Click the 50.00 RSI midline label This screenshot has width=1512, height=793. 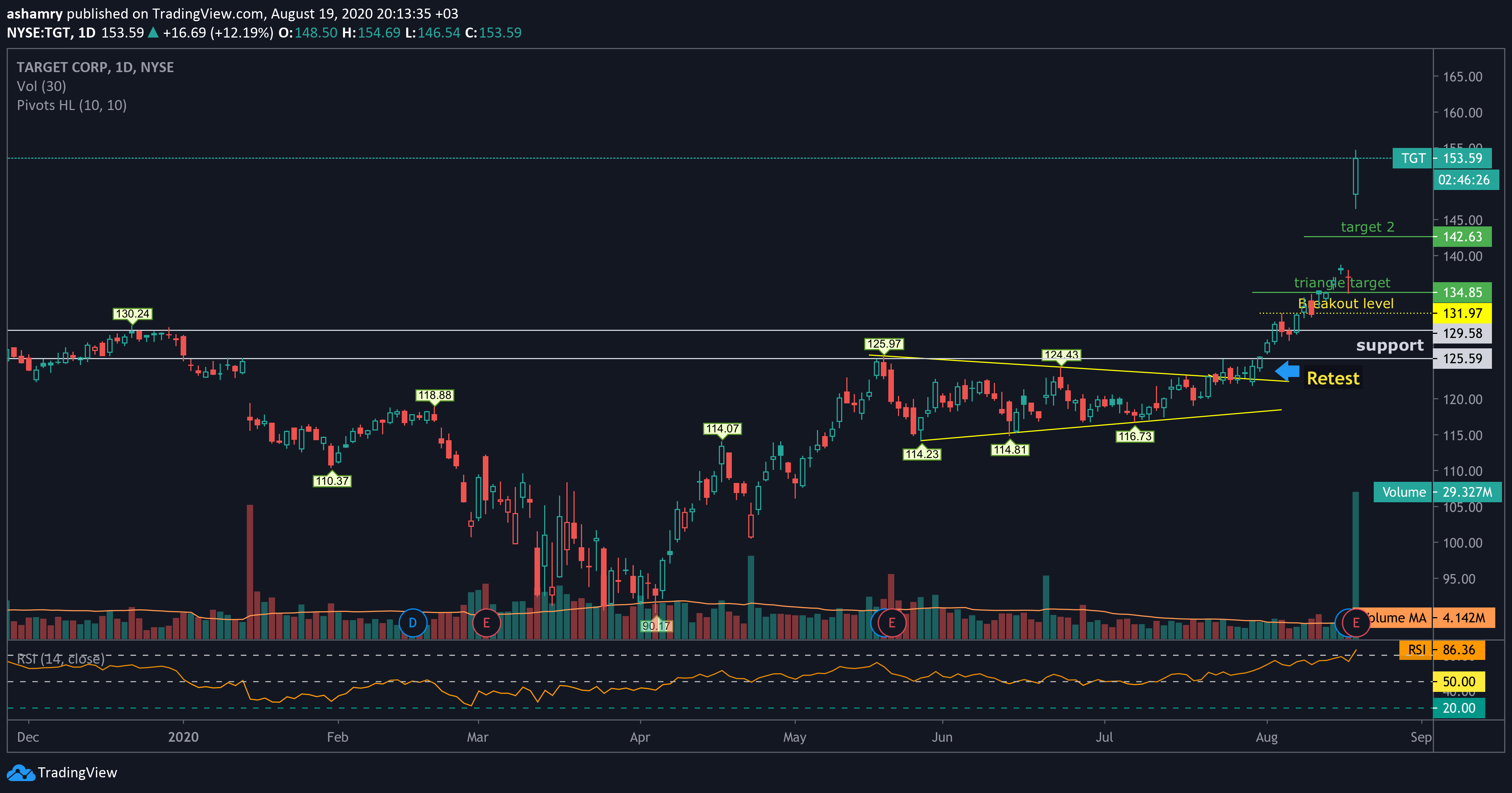pyautogui.click(x=1458, y=681)
